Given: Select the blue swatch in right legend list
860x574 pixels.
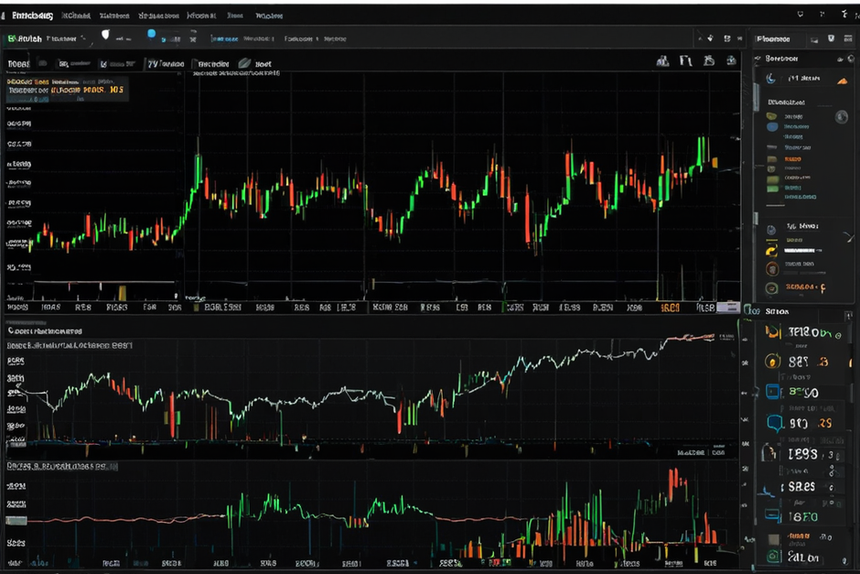Looking at the screenshot, I should pyautogui.click(x=772, y=127).
